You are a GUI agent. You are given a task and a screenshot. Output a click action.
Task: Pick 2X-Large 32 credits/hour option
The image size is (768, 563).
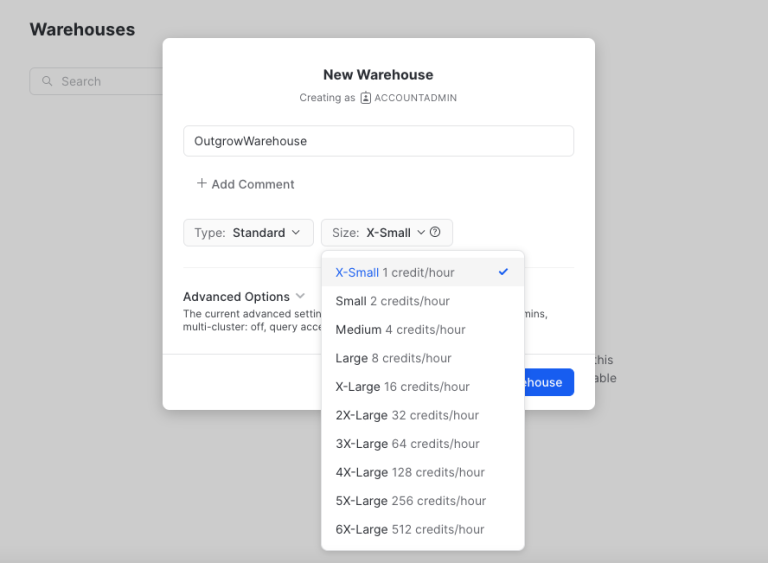click(407, 415)
